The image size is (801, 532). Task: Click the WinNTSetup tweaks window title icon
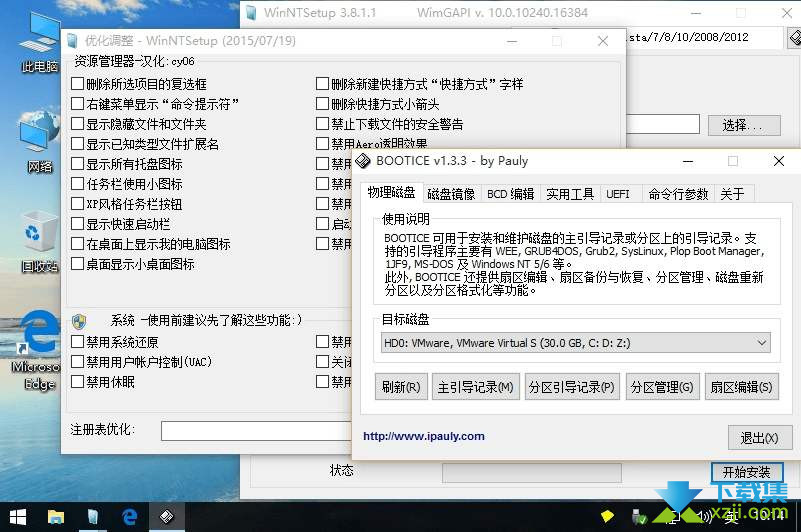(x=72, y=41)
